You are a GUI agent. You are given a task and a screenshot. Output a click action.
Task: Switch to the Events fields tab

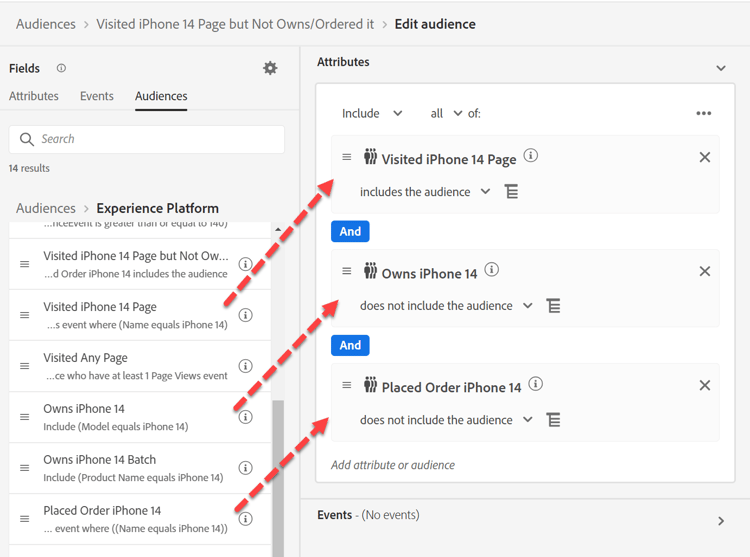click(x=97, y=96)
